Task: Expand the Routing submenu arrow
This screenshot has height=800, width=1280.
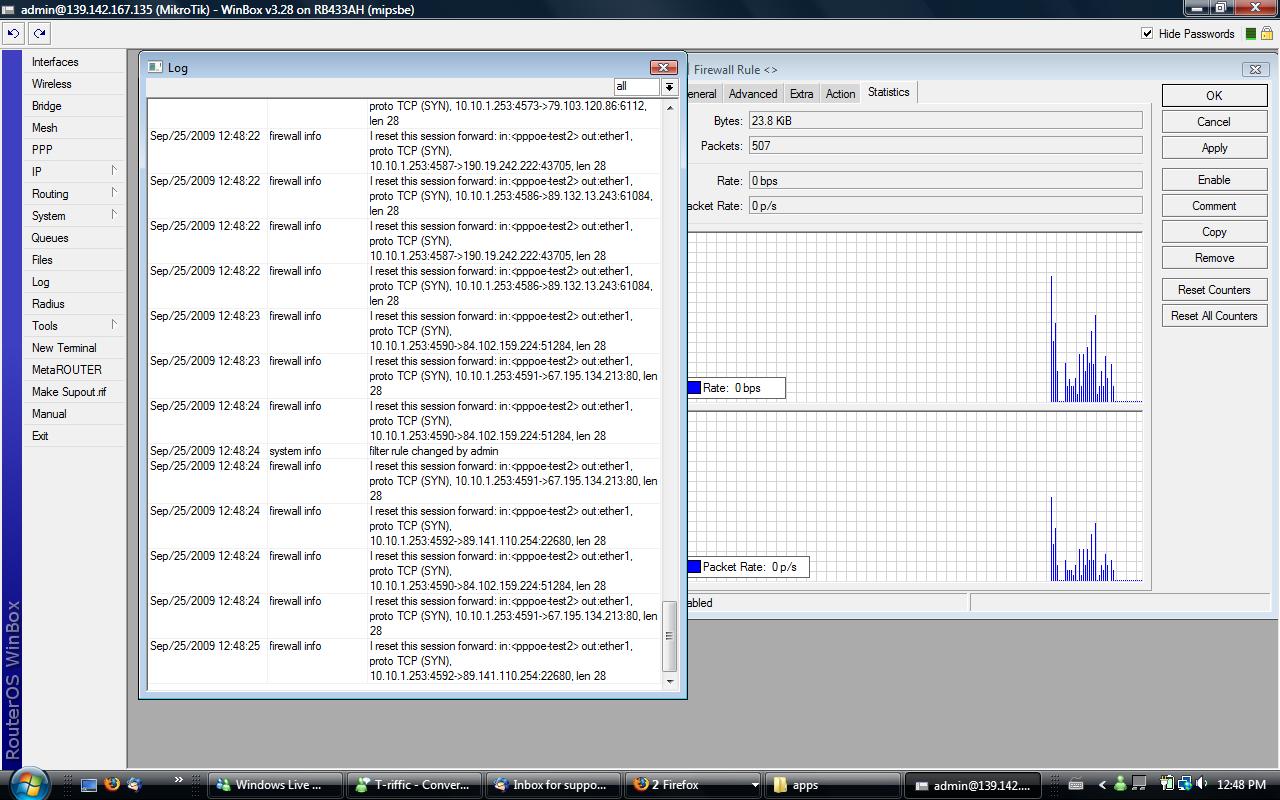Action: click(114, 193)
